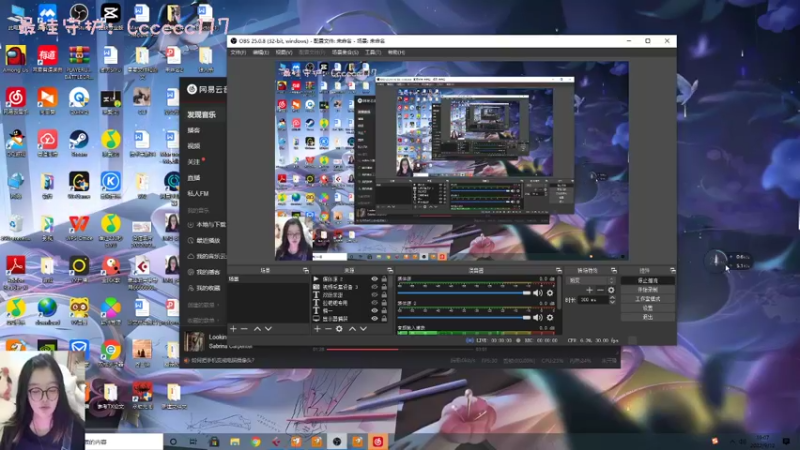Move selected source down with arrow
Screen dimensions: 800x450
[363, 329]
